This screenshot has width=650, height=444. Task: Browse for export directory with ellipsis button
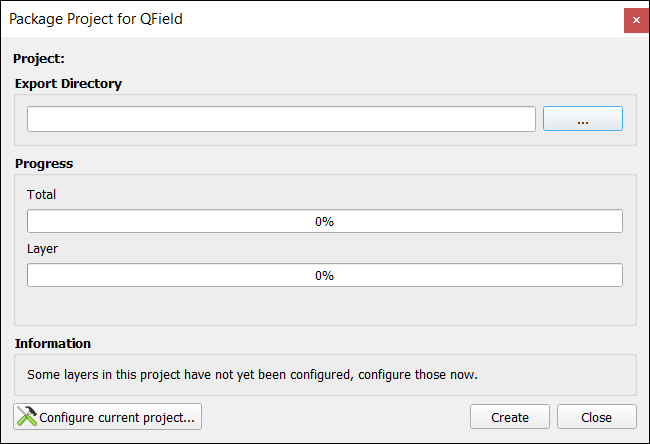pyautogui.click(x=583, y=119)
